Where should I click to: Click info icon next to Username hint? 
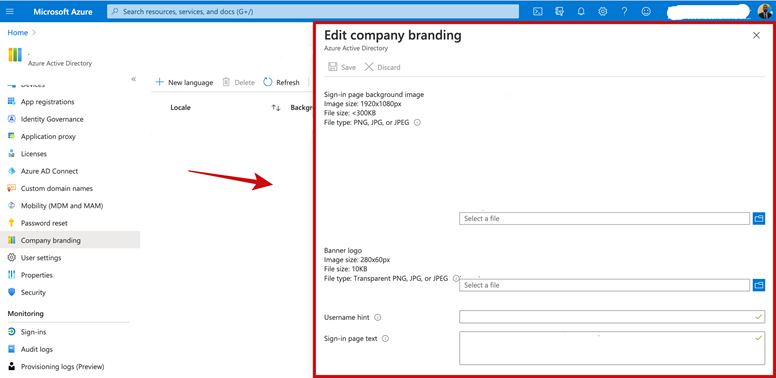(x=378, y=318)
